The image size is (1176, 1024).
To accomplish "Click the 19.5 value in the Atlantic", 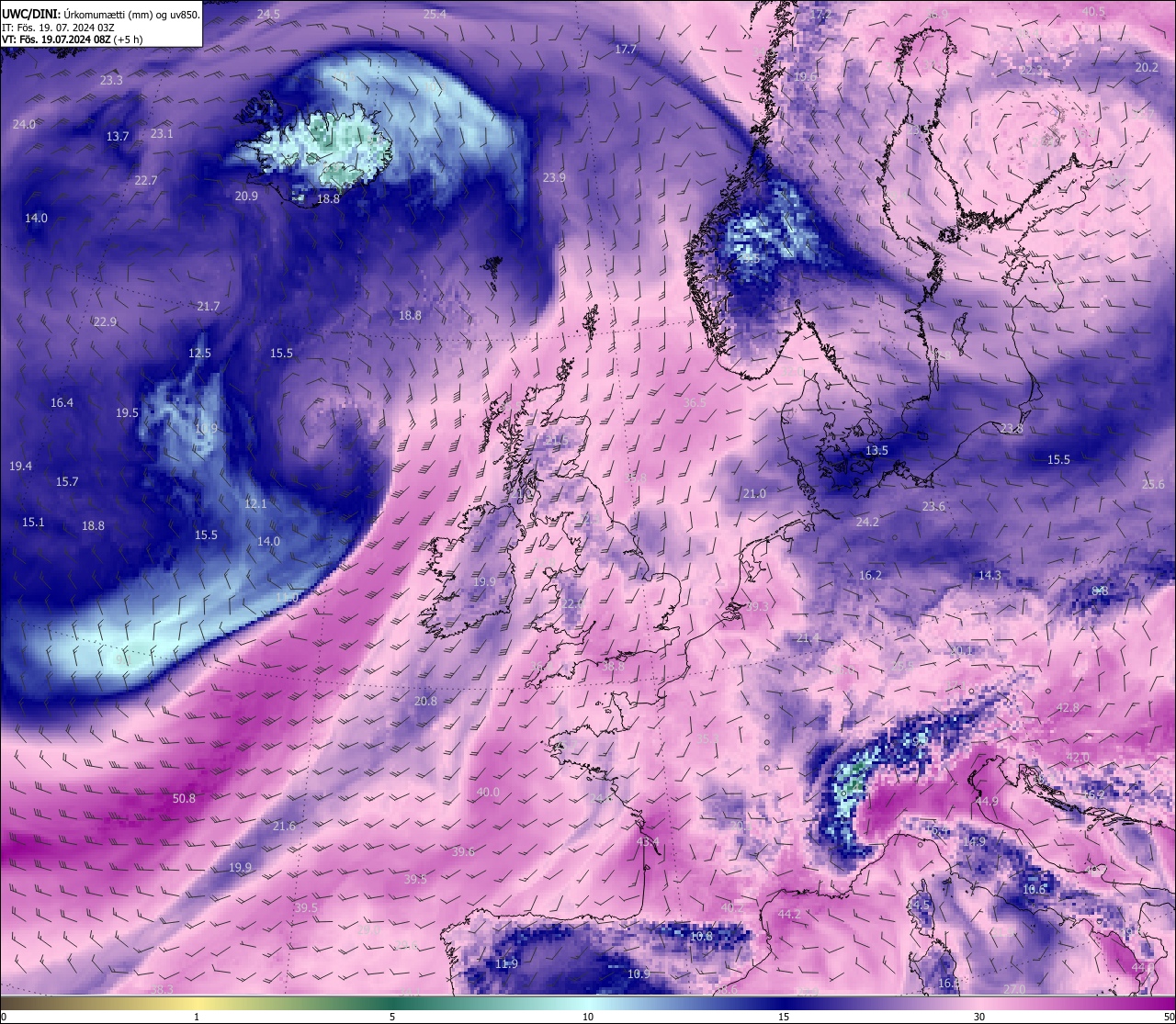I will click(127, 412).
